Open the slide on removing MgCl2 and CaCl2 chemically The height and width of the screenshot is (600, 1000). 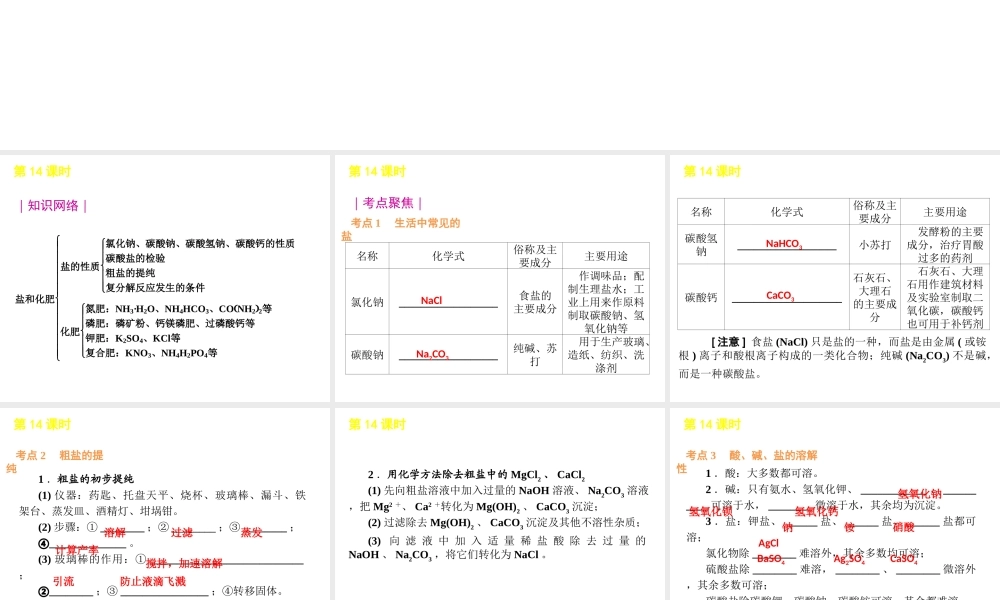pos(499,504)
